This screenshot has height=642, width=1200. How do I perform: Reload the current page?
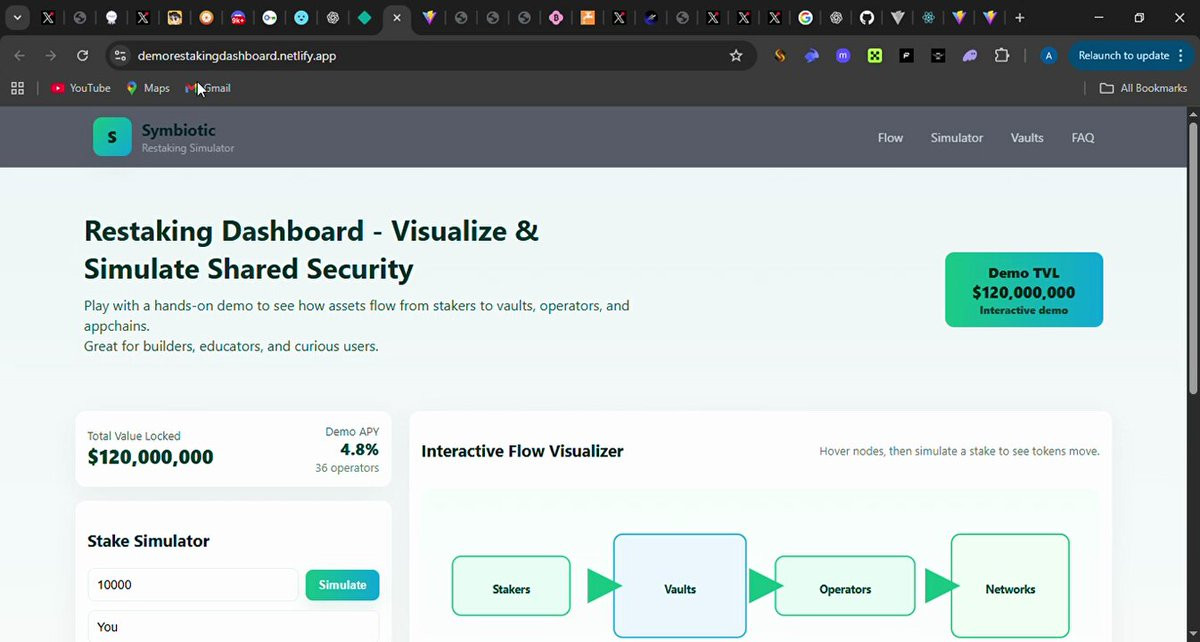point(83,56)
